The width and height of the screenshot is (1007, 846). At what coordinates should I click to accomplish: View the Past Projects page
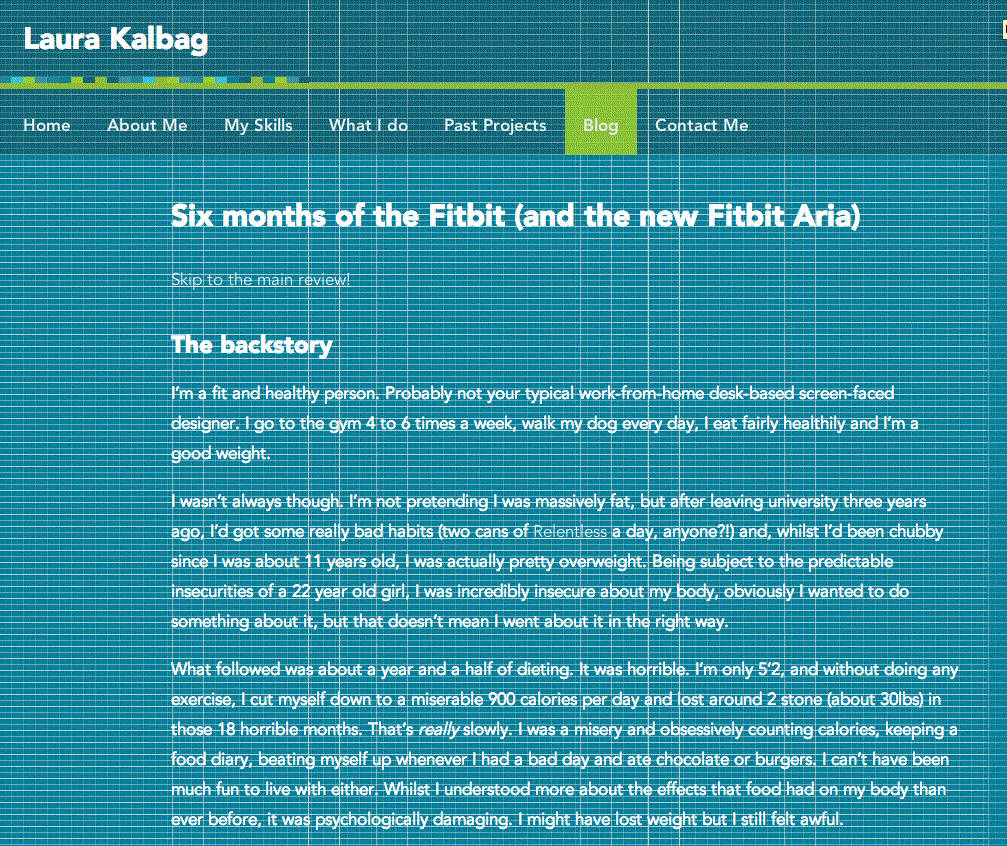pos(495,125)
